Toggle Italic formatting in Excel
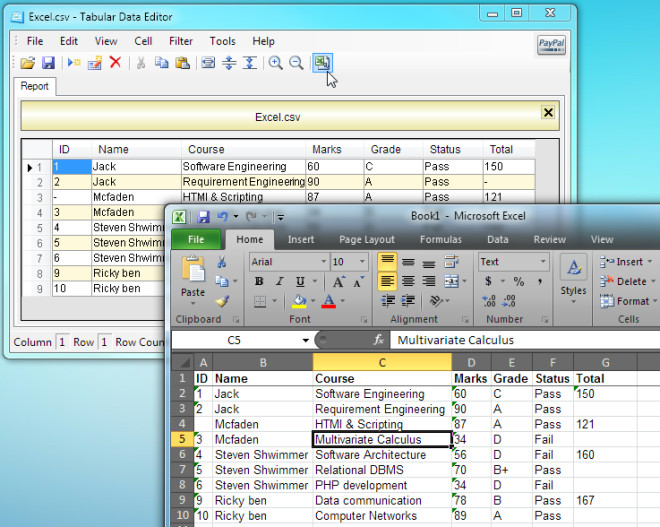This screenshot has width=660, height=527. (x=279, y=281)
